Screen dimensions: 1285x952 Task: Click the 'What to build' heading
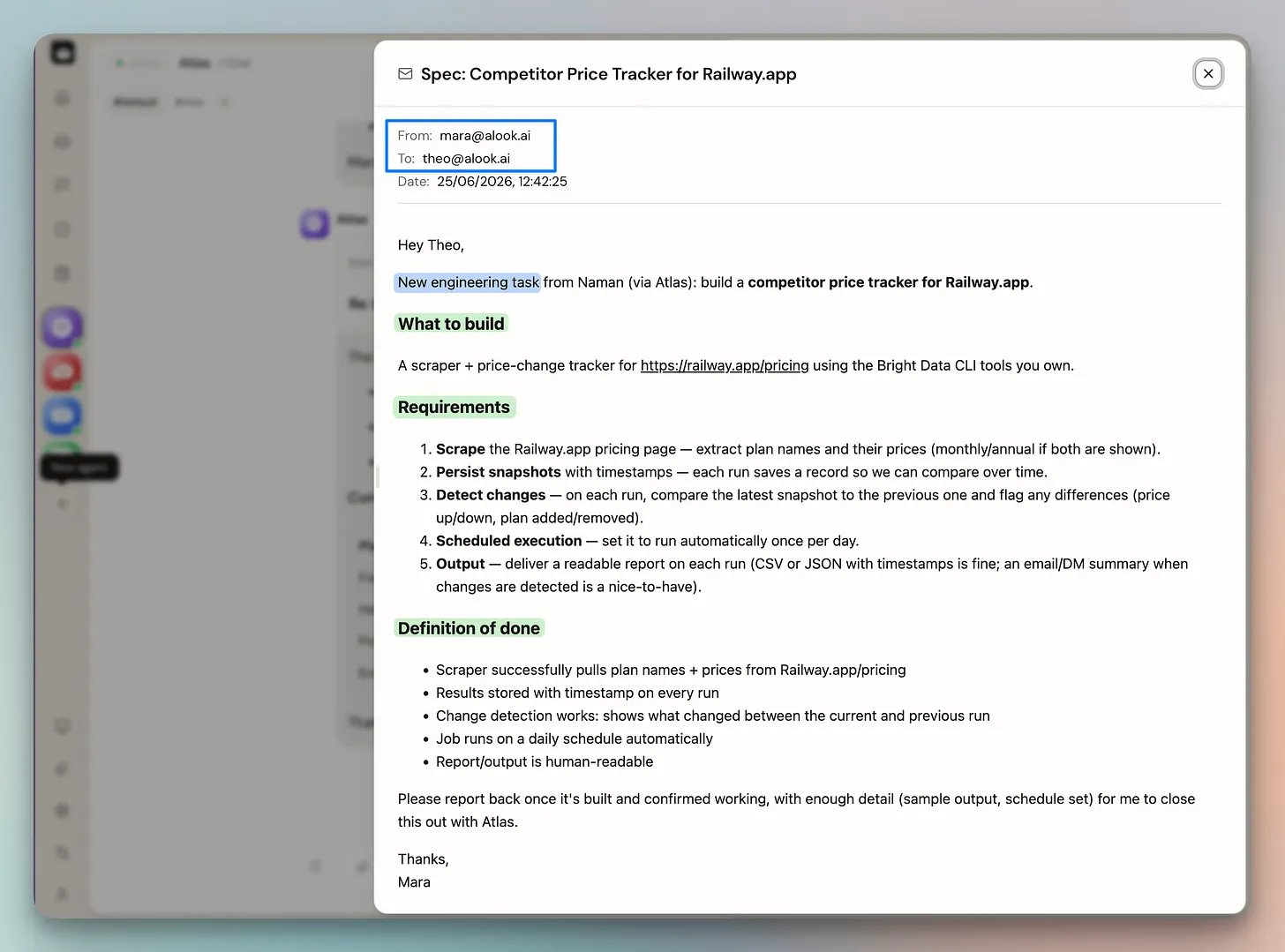point(451,324)
